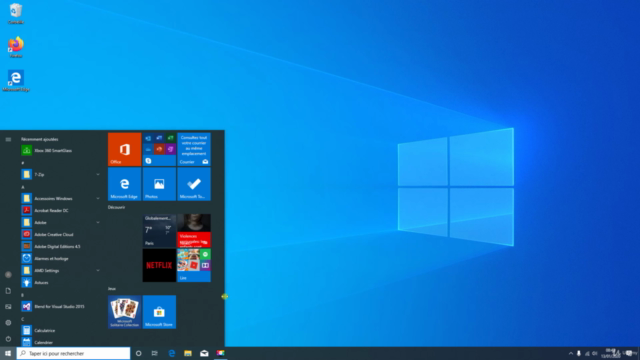Open Pictures from Start menu sidebar

click(x=8, y=307)
